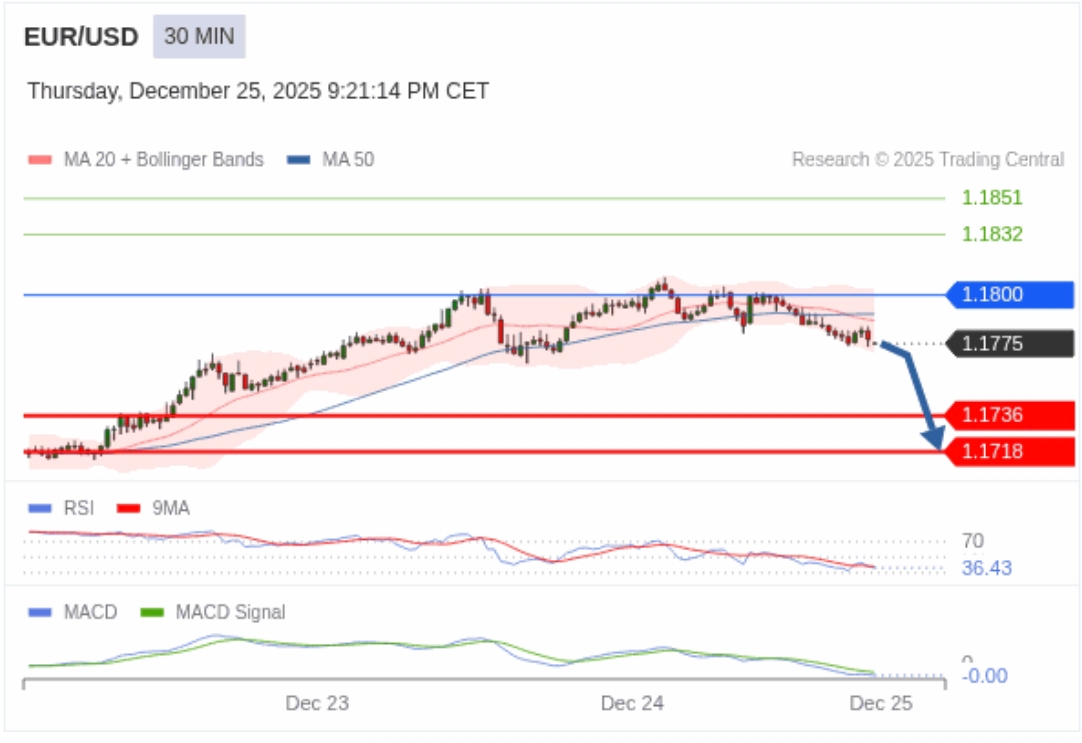Viewport: 1082px width, 743px height.
Task: Select the red 1.1718 support price tag
Action: [x=1010, y=451]
